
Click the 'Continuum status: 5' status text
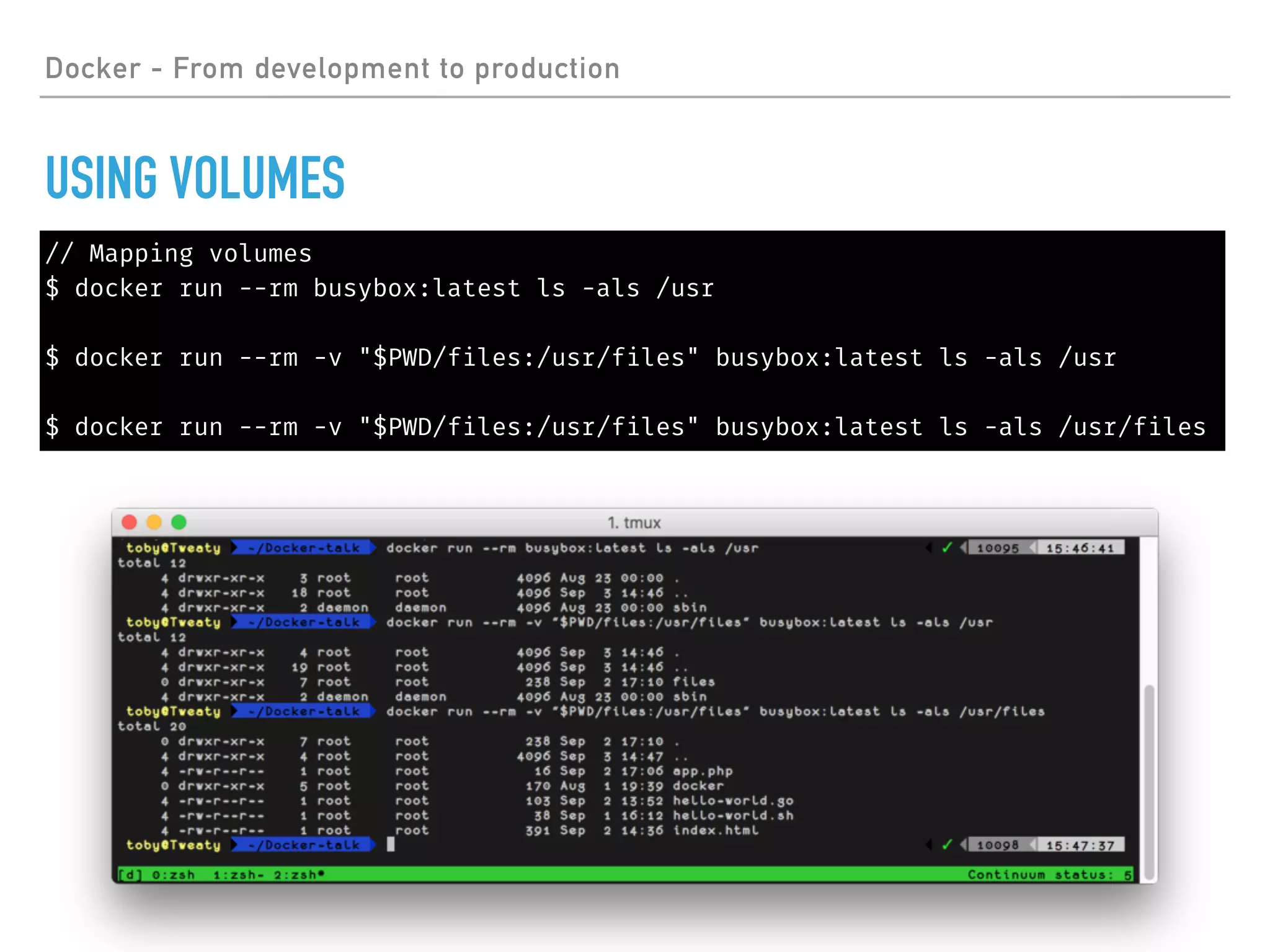click(x=1049, y=875)
